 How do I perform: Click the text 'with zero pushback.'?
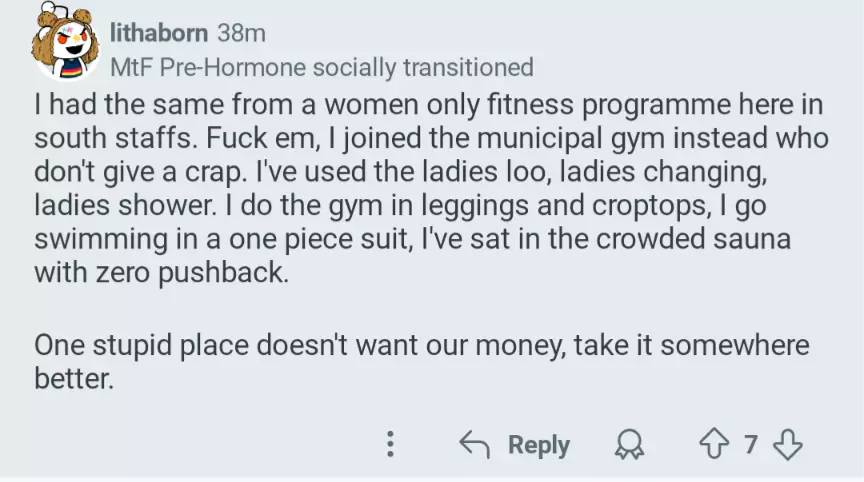click(161, 272)
